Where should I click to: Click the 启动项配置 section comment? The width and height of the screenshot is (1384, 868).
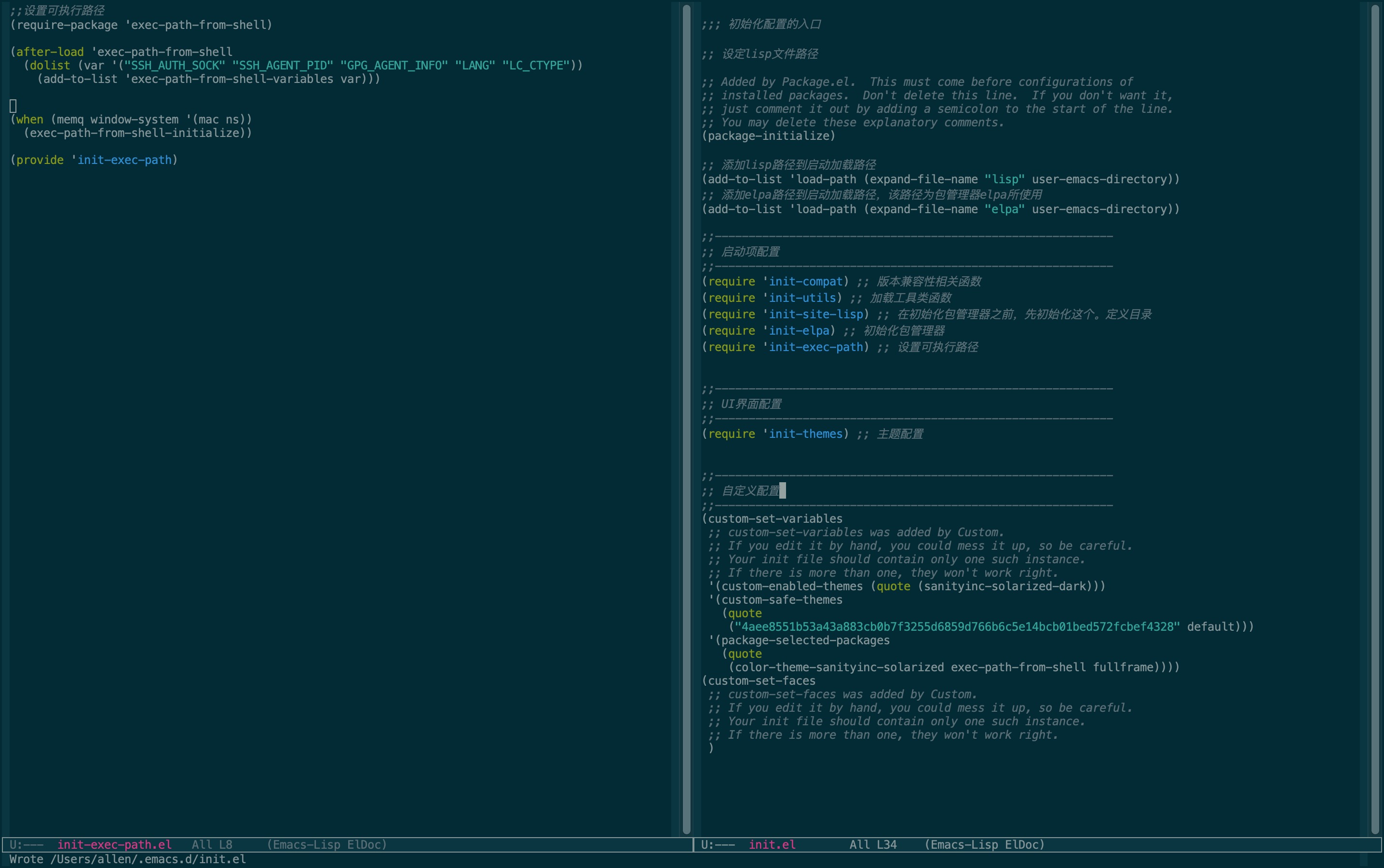(741, 251)
